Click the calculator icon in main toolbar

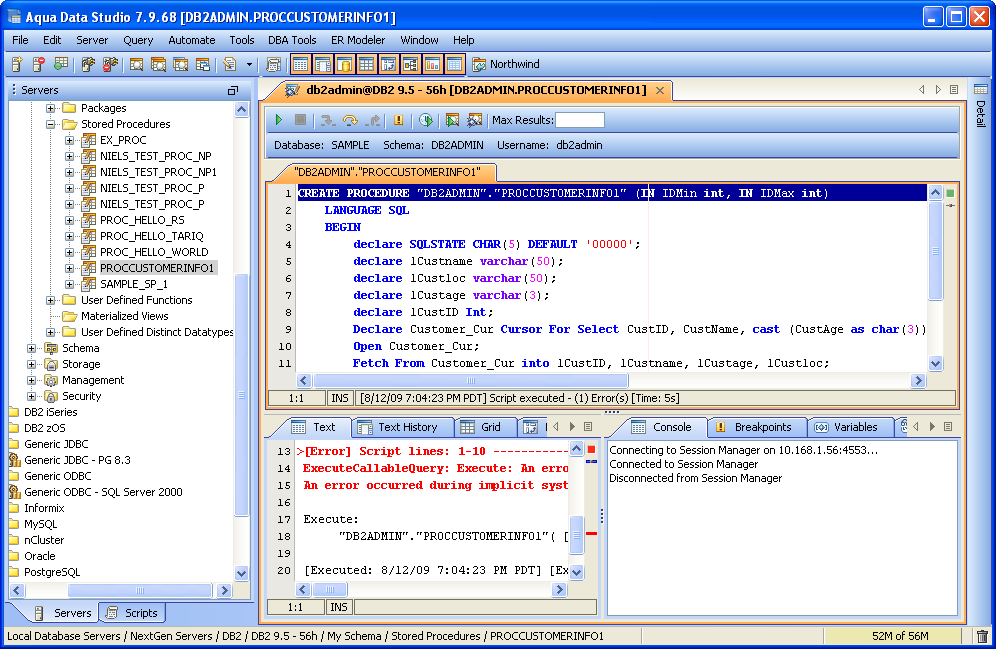click(x=273, y=65)
